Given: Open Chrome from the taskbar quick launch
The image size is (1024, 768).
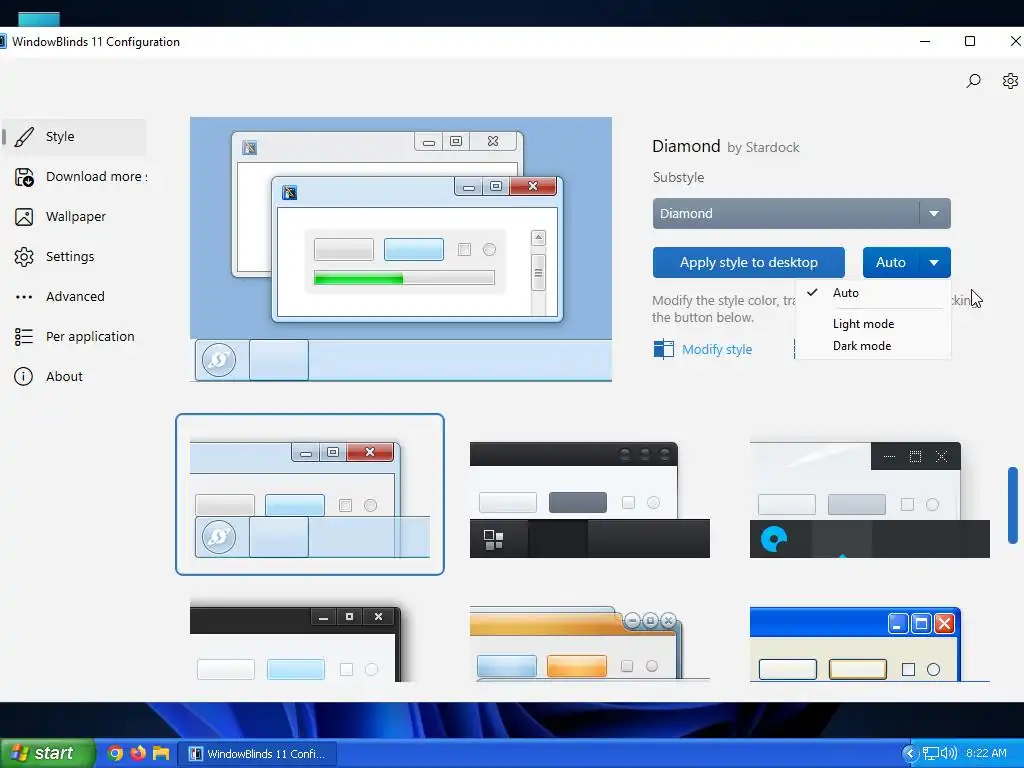Looking at the screenshot, I should click(x=115, y=753).
